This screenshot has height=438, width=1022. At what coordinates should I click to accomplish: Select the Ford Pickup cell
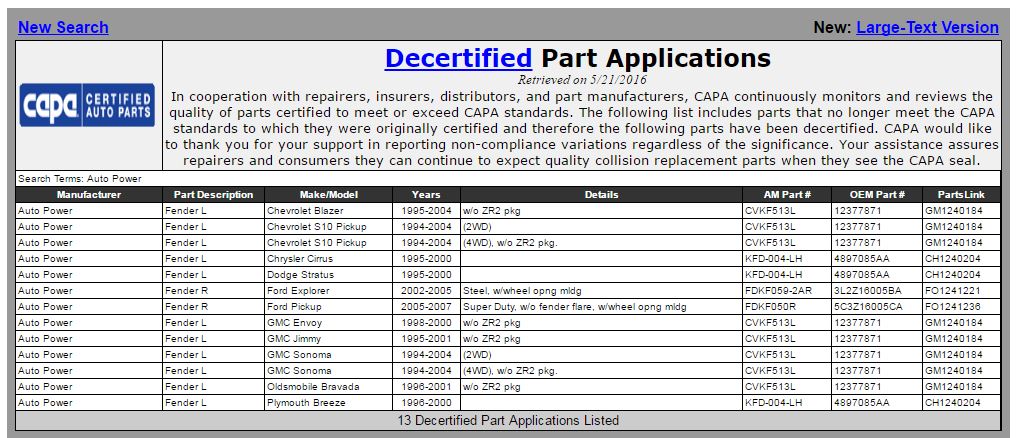click(328, 307)
